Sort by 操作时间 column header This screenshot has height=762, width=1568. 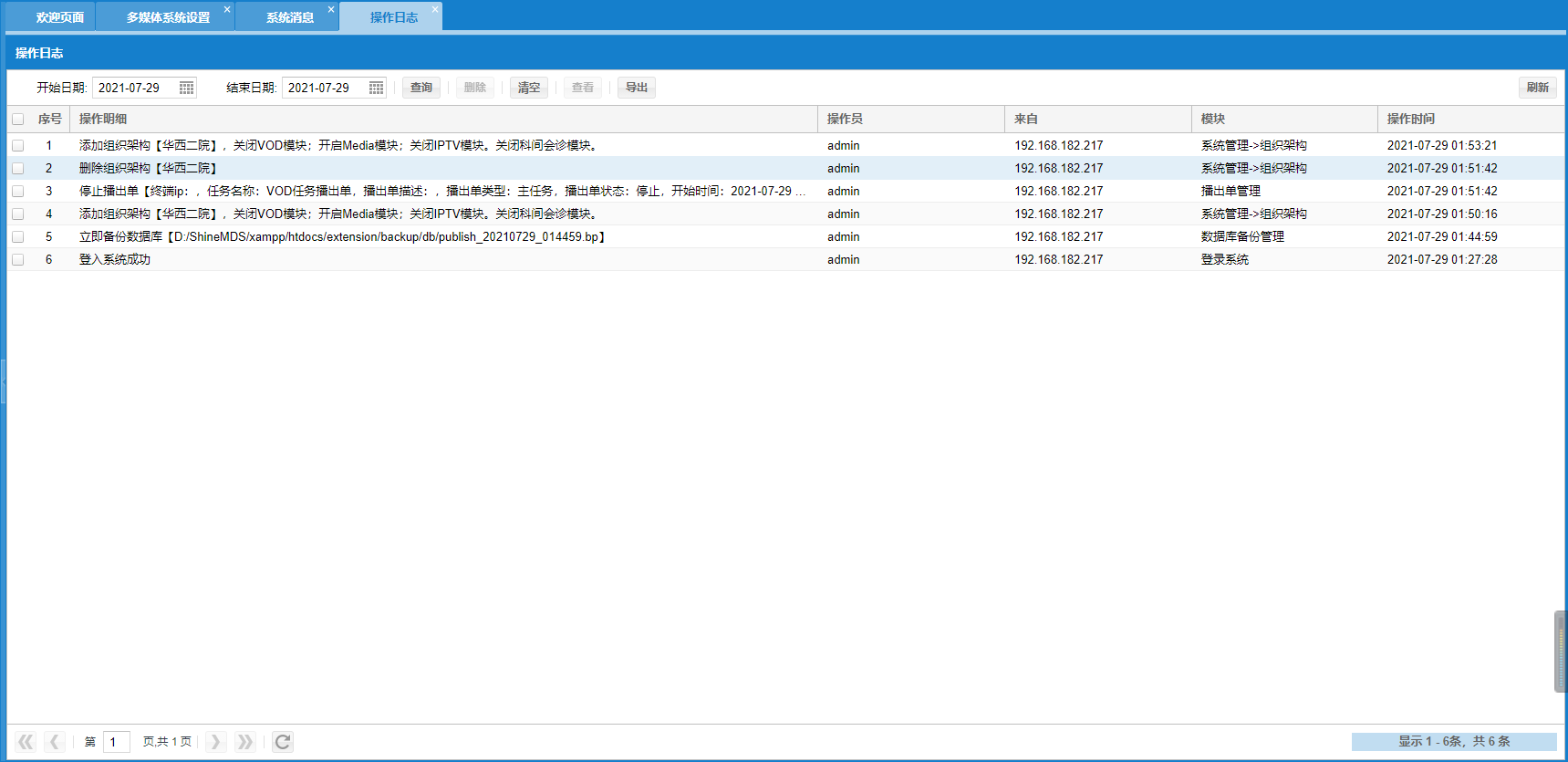(x=1470, y=119)
